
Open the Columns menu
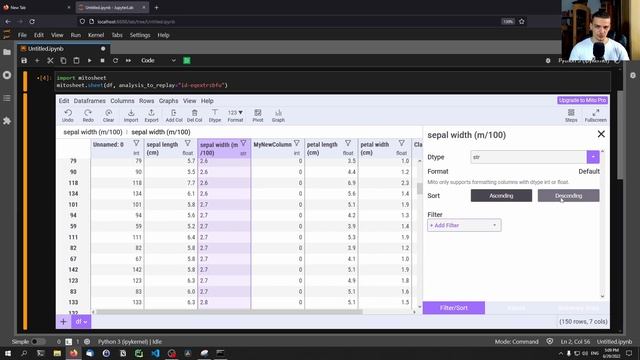[x=122, y=101]
